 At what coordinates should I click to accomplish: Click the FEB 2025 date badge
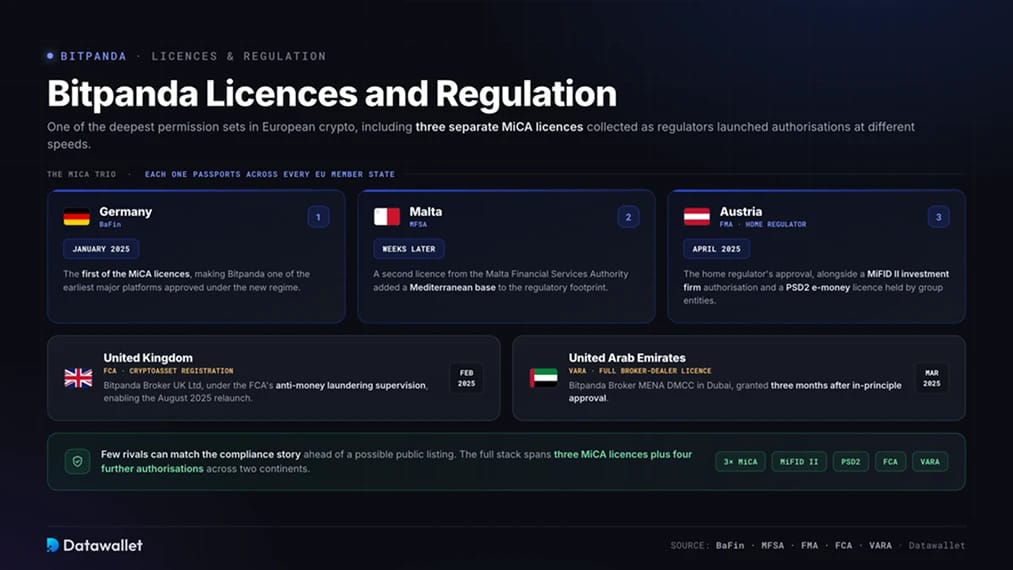click(466, 378)
